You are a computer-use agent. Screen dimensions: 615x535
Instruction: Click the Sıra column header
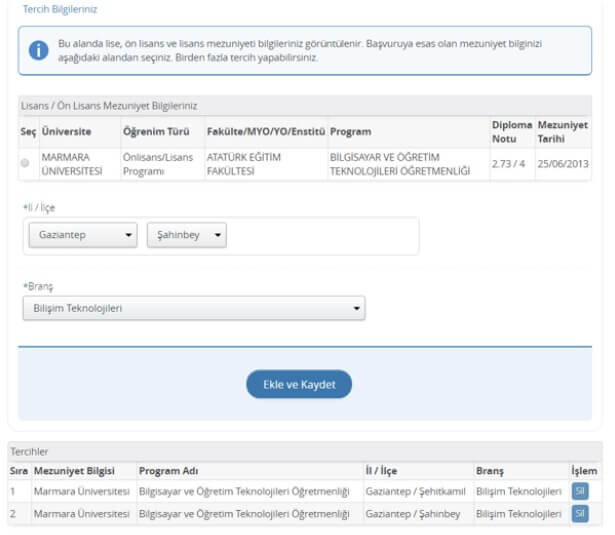pos(19,471)
